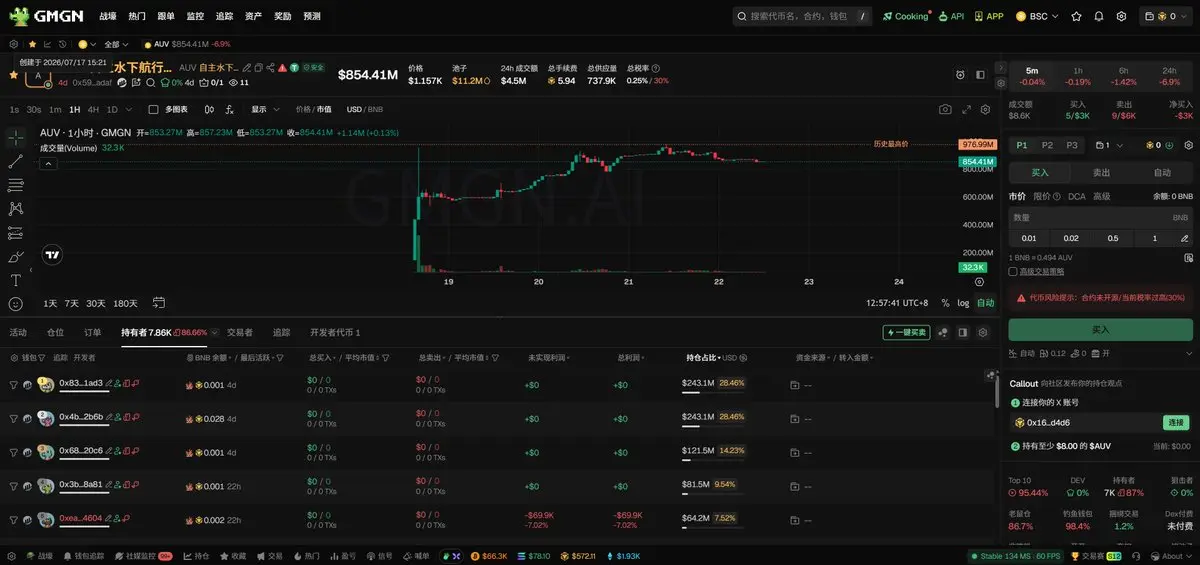Open the forecasting and measurement tools
The width and height of the screenshot is (1200, 565).
[16, 233]
